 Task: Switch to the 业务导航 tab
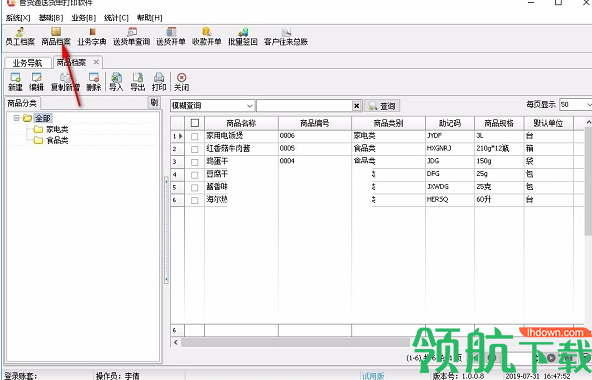click(x=28, y=63)
